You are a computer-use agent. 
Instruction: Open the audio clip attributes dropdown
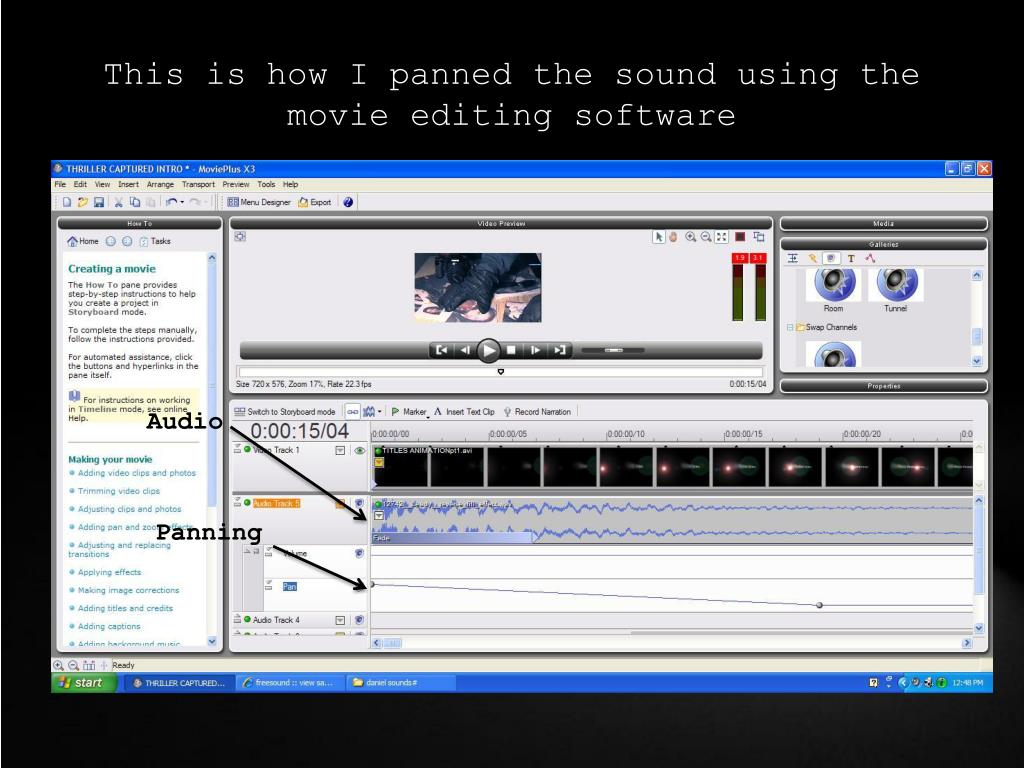(x=379, y=516)
